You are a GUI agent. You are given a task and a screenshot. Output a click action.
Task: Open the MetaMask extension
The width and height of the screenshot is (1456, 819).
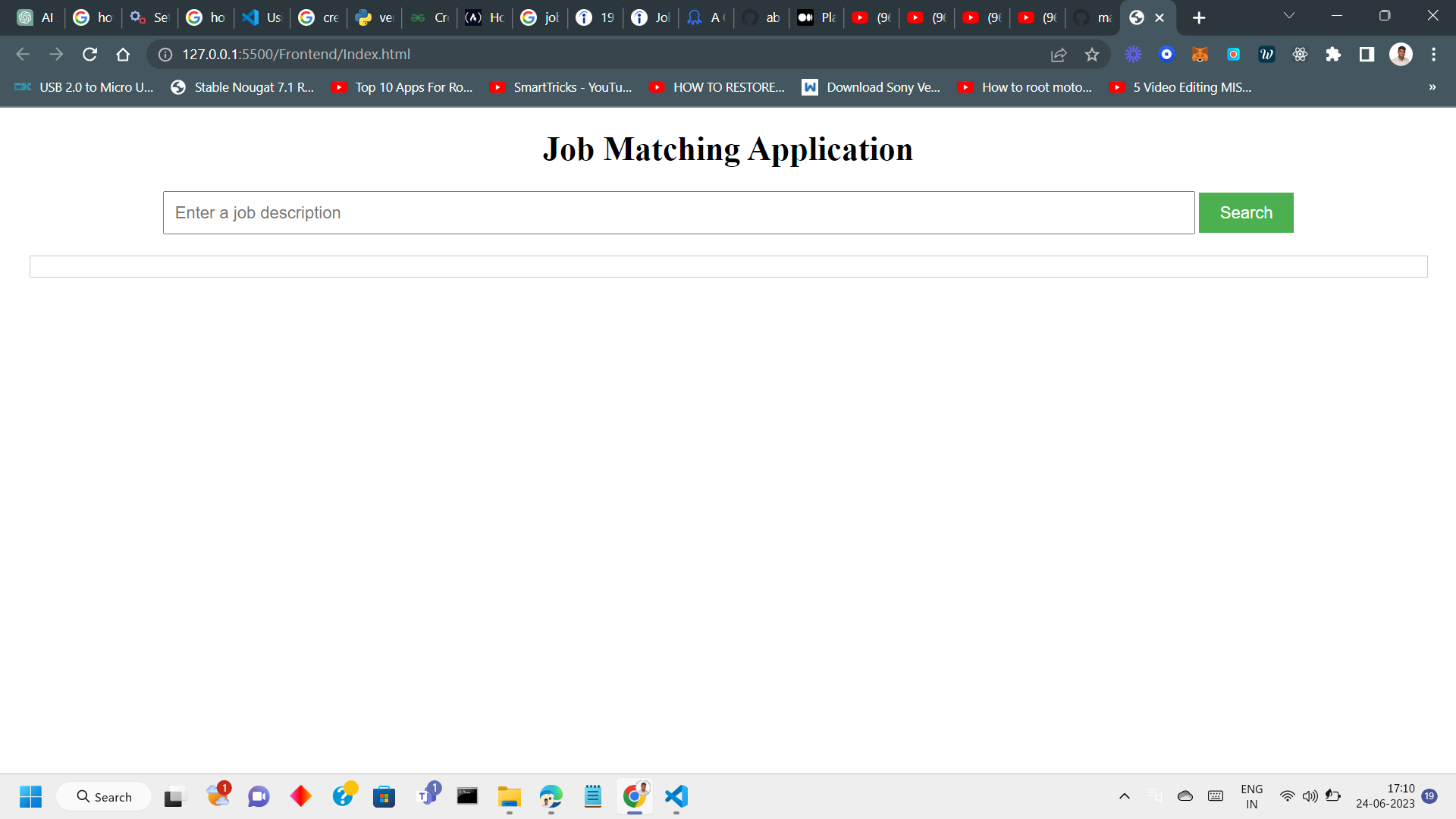point(1200,54)
